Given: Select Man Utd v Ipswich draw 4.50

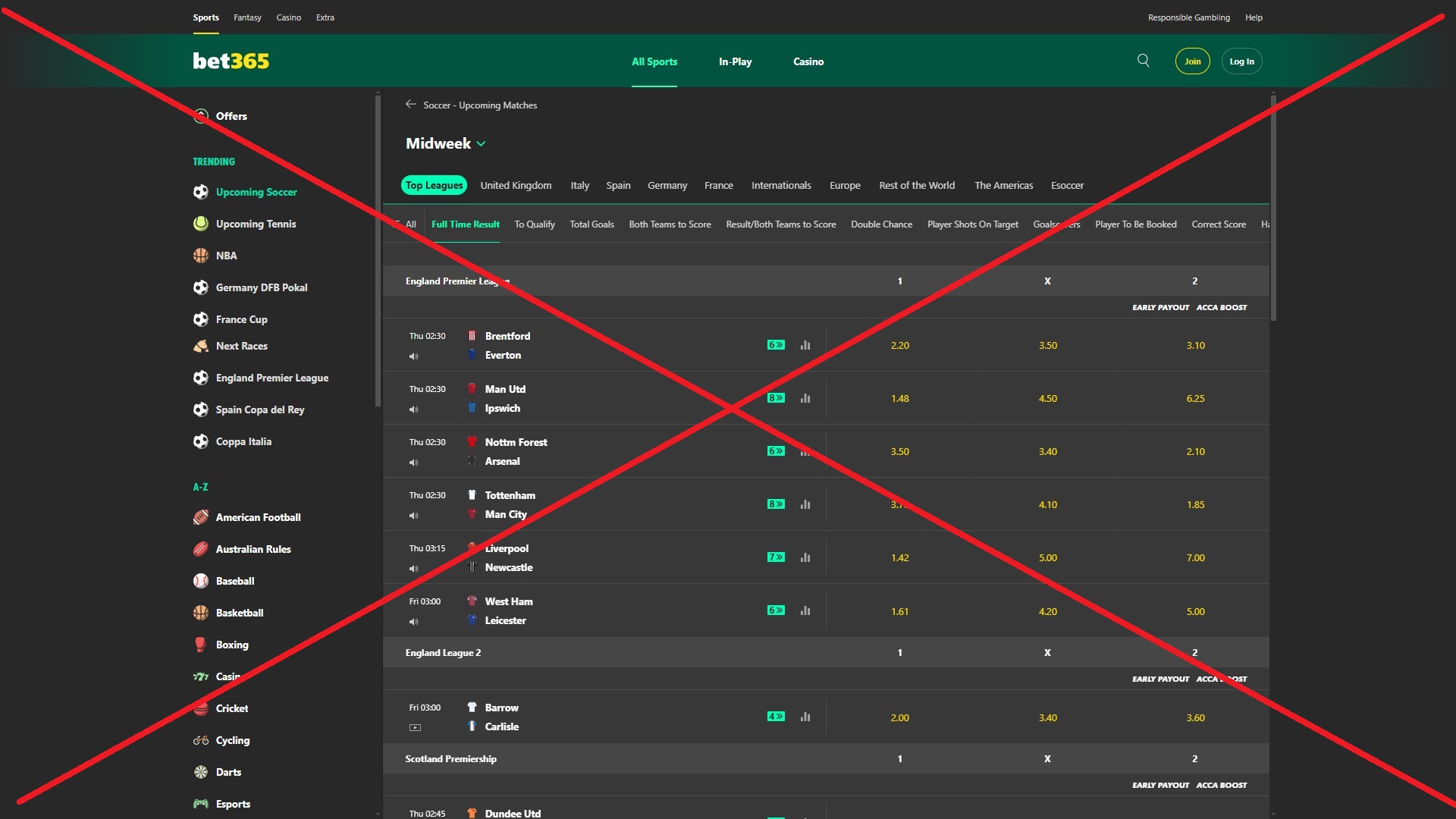Looking at the screenshot, I should click(1047, 398).
